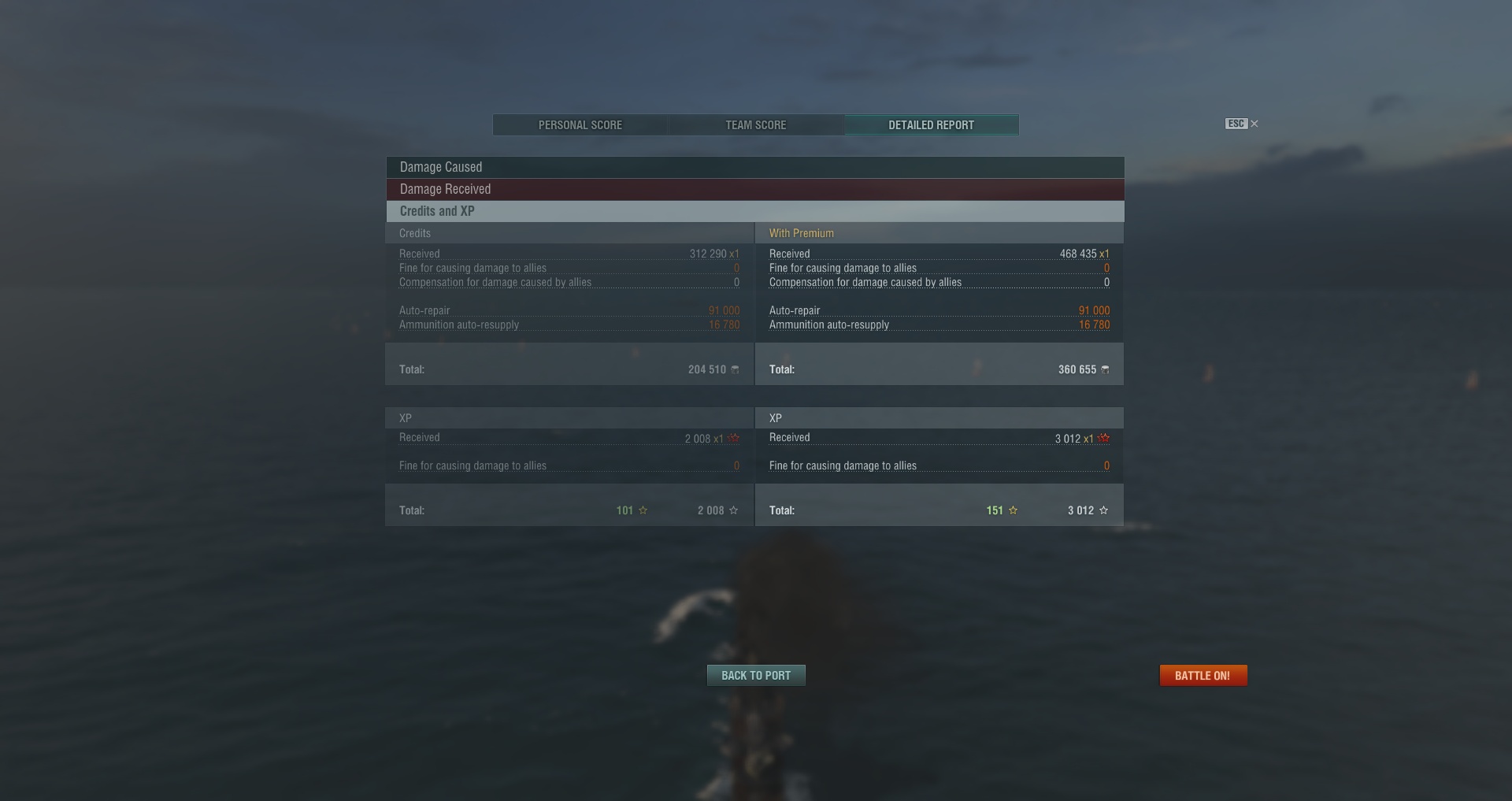Expand the Damage Received section
Image resolution: width=1512 pixels, height=801 pixels.
pyautogui.click(x=755, y=189)
